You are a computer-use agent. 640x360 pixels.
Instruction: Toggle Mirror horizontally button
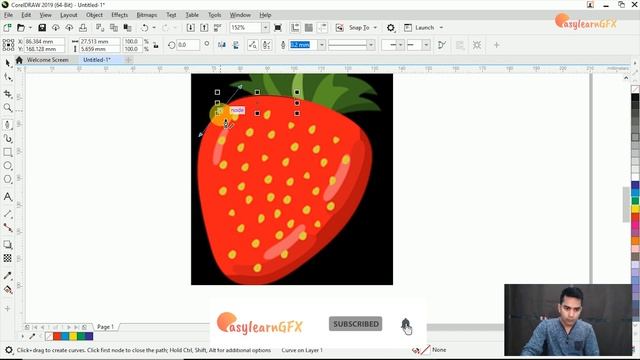[222, 45]
